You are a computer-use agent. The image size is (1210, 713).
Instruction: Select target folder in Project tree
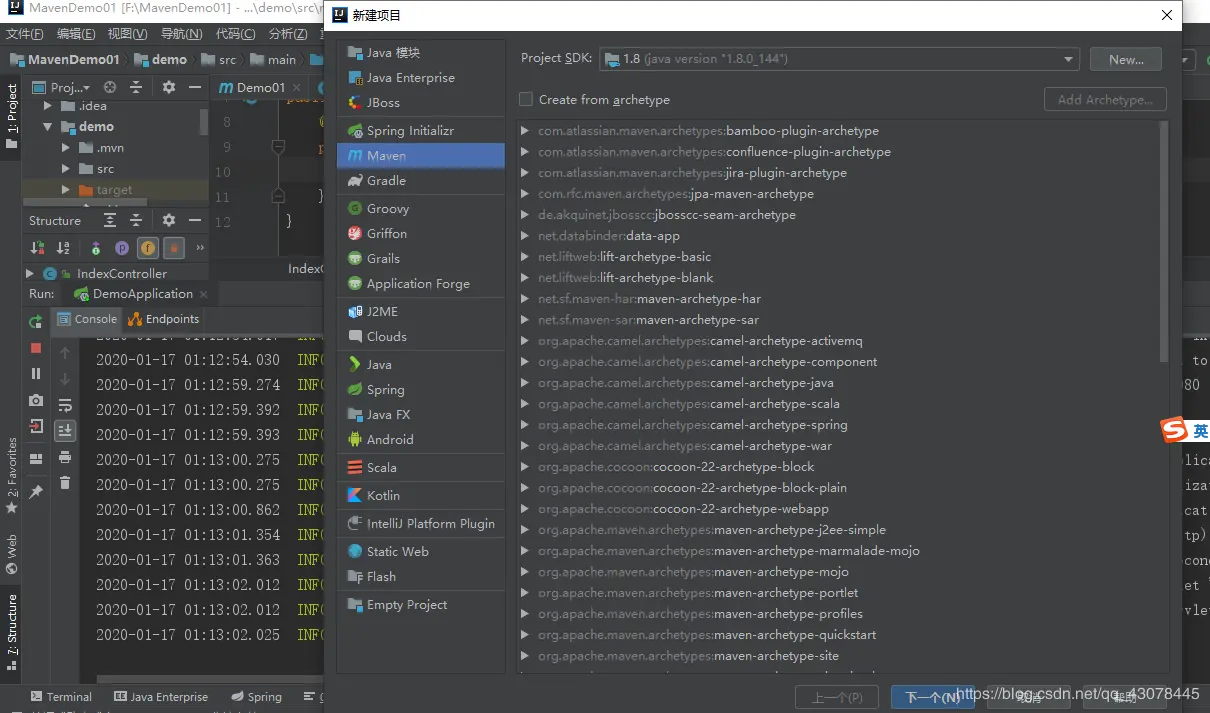click(x=115, y=190)
